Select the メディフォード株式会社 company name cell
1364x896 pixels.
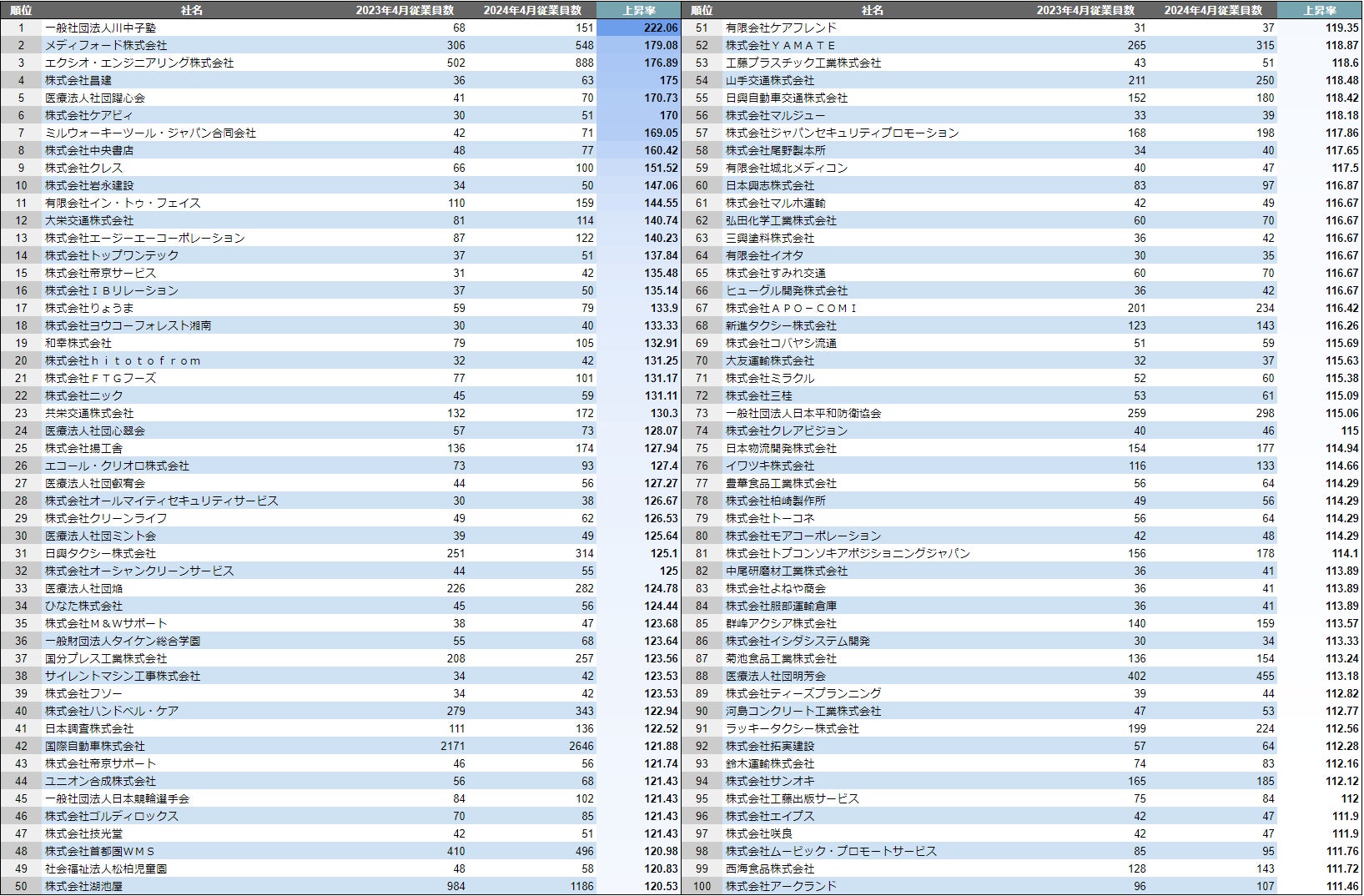(106, 45)
